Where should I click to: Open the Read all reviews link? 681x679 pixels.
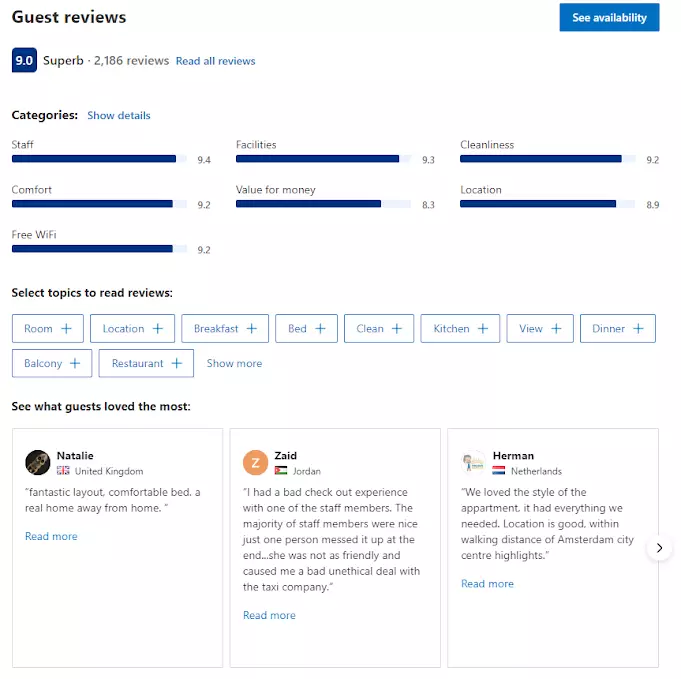(x=215, y=61)
